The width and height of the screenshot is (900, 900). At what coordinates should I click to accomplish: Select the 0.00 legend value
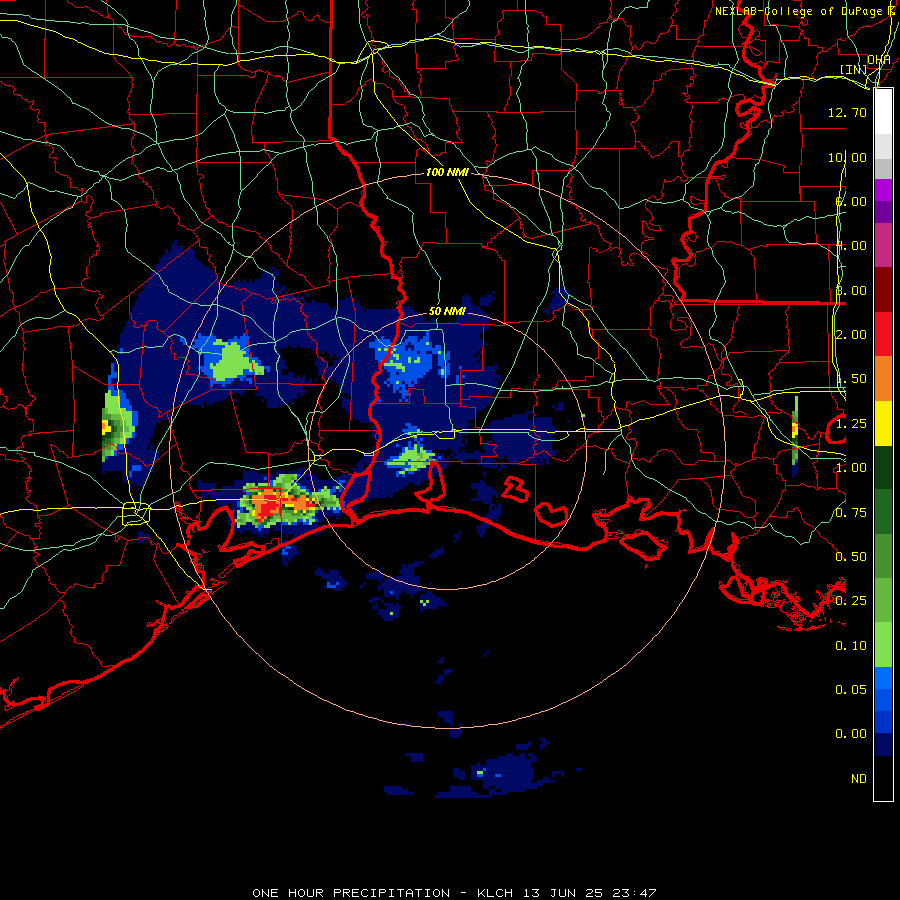point(851,734)
